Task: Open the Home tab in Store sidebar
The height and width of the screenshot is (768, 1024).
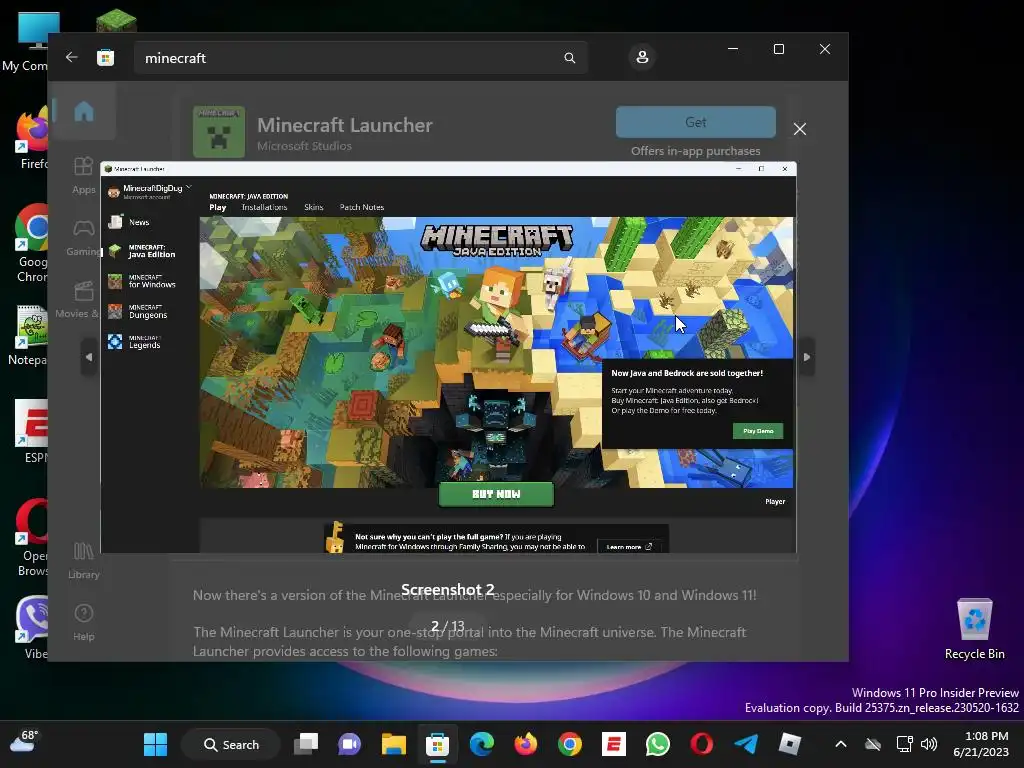Action: pyautogui.click(x=84, y=112)
